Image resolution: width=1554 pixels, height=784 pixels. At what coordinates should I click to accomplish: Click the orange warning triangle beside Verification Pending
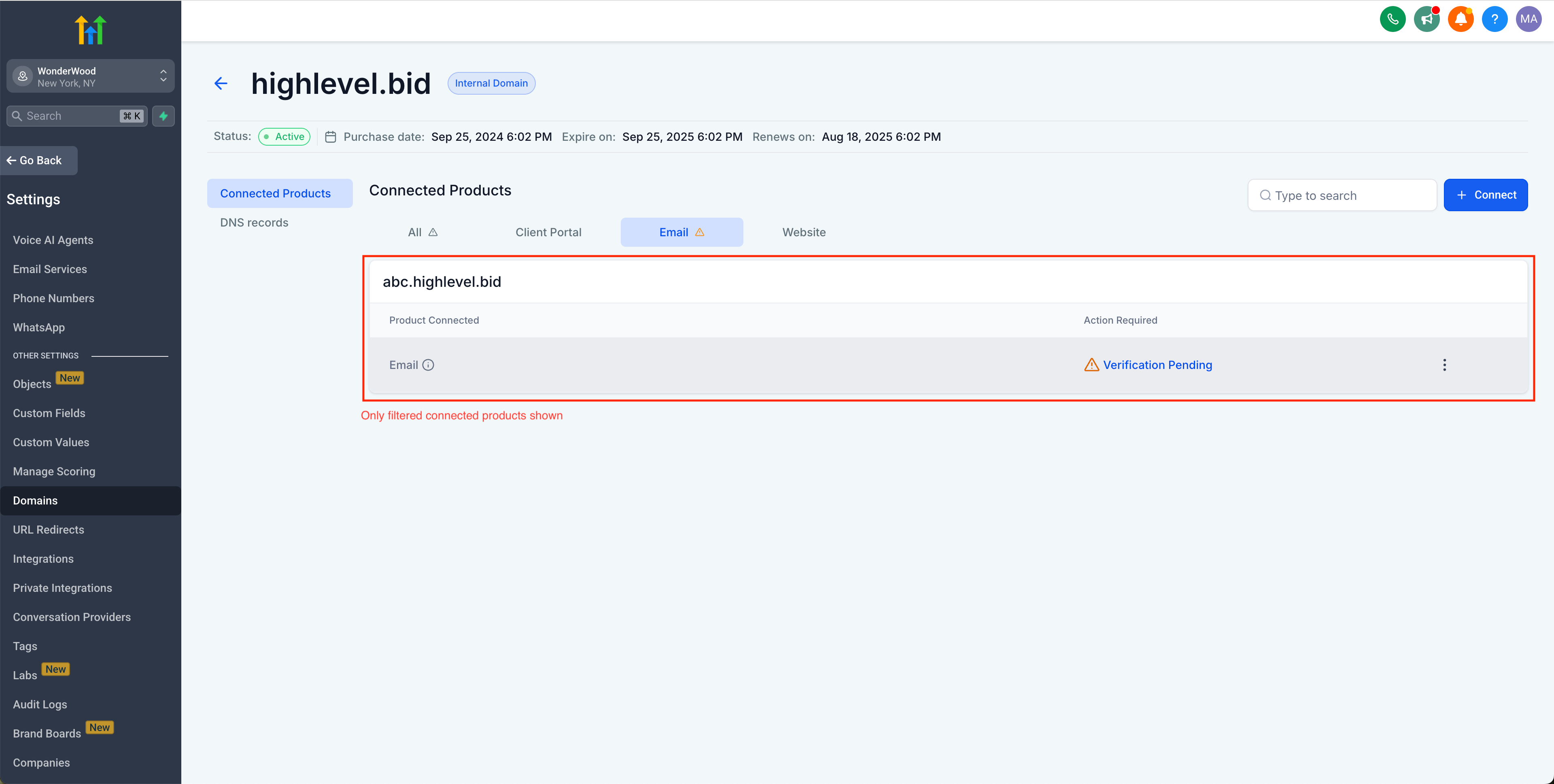(x=1091, y=365)
